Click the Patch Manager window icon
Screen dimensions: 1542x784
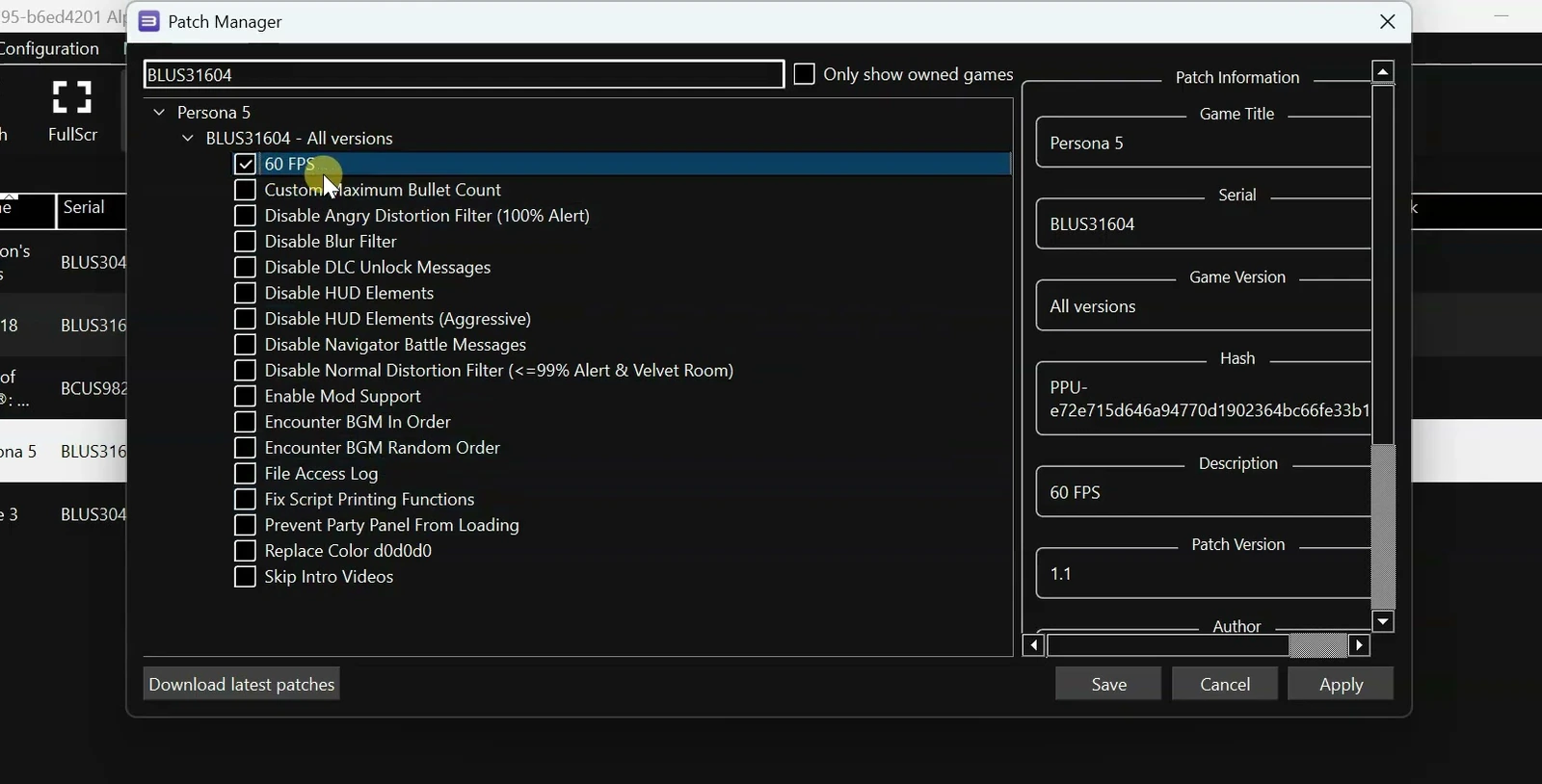coord(148,21)
